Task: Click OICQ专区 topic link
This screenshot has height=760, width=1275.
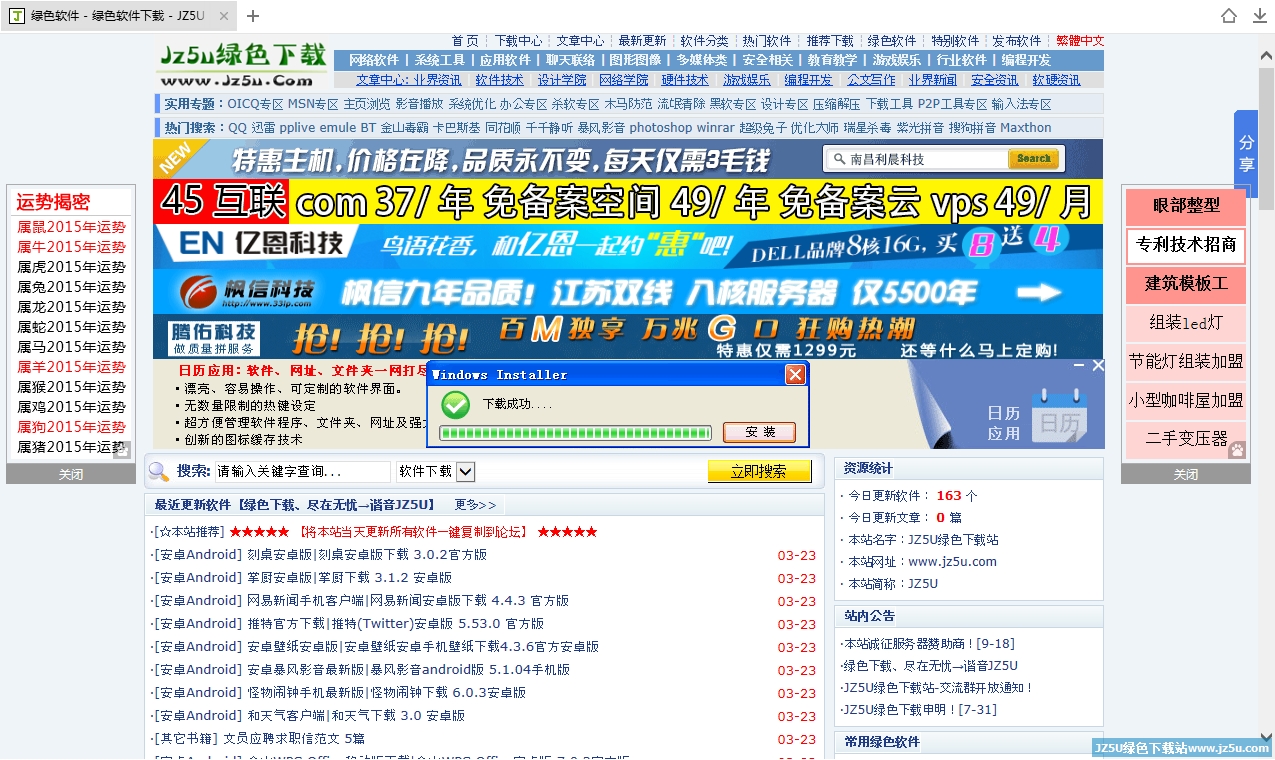Action: pyautogui.click(x=255, y=104)
